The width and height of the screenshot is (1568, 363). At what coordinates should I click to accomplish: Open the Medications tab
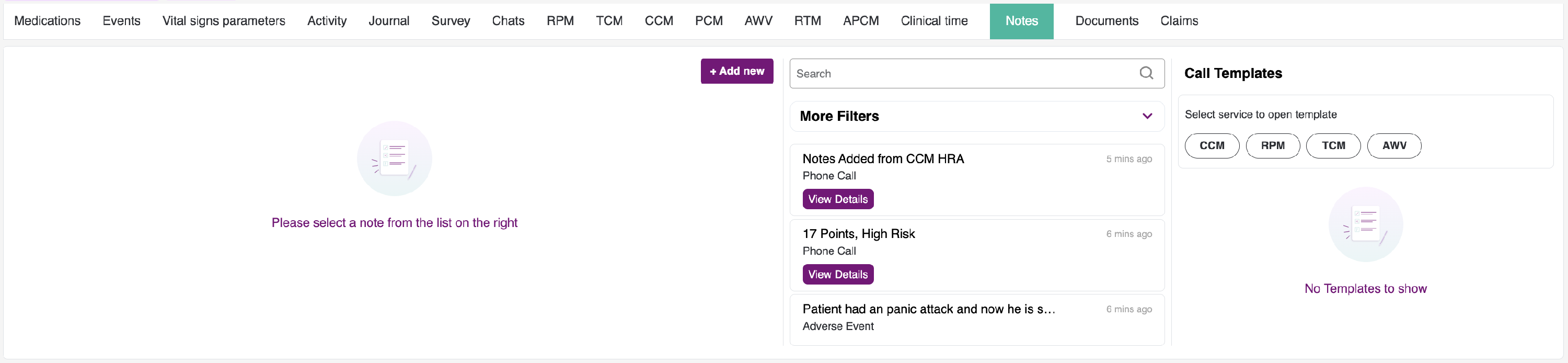pos(48,21)
